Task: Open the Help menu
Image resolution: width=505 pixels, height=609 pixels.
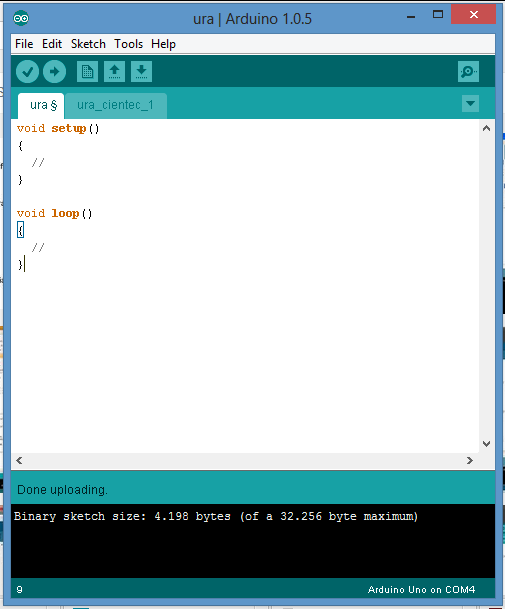Action: click(x=164, y=44)
